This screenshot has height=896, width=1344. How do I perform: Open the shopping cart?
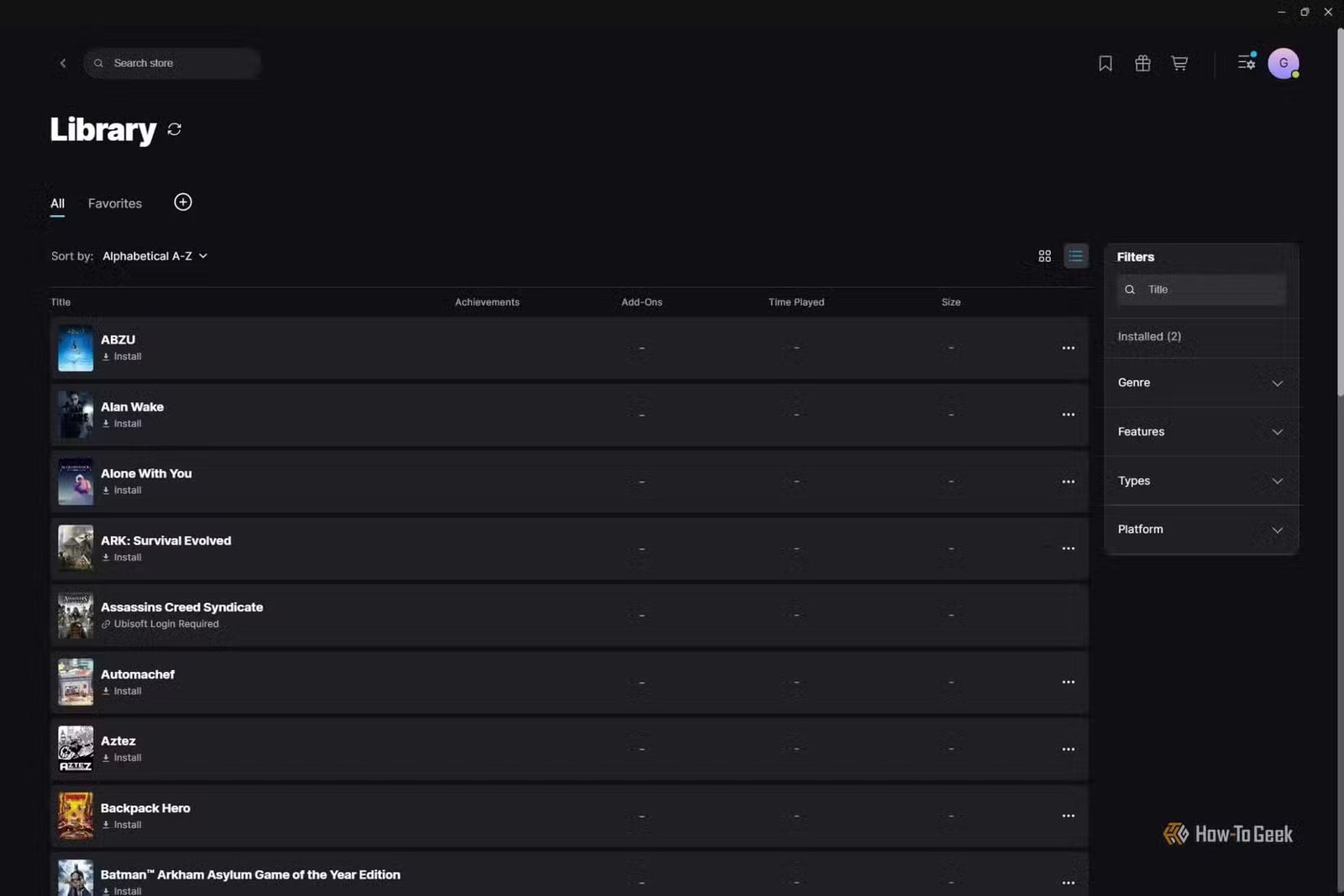(x=1179, y=63)
